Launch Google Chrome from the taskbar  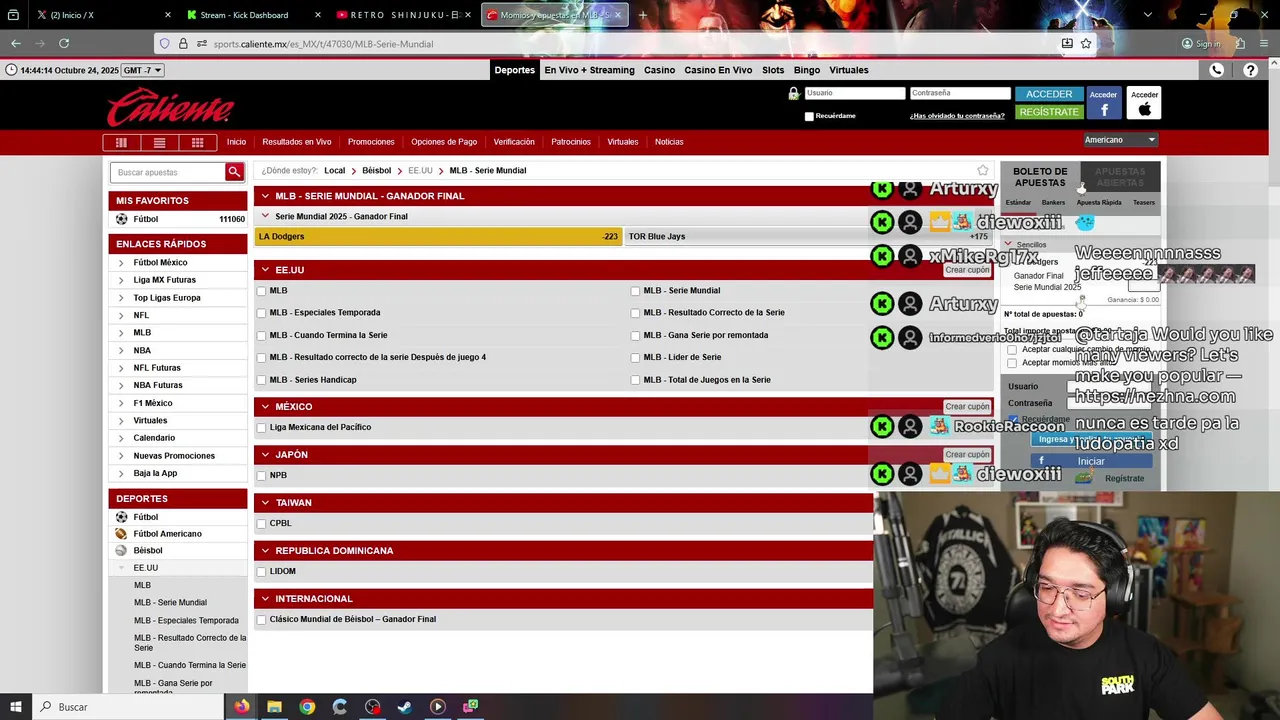point(307,706)
